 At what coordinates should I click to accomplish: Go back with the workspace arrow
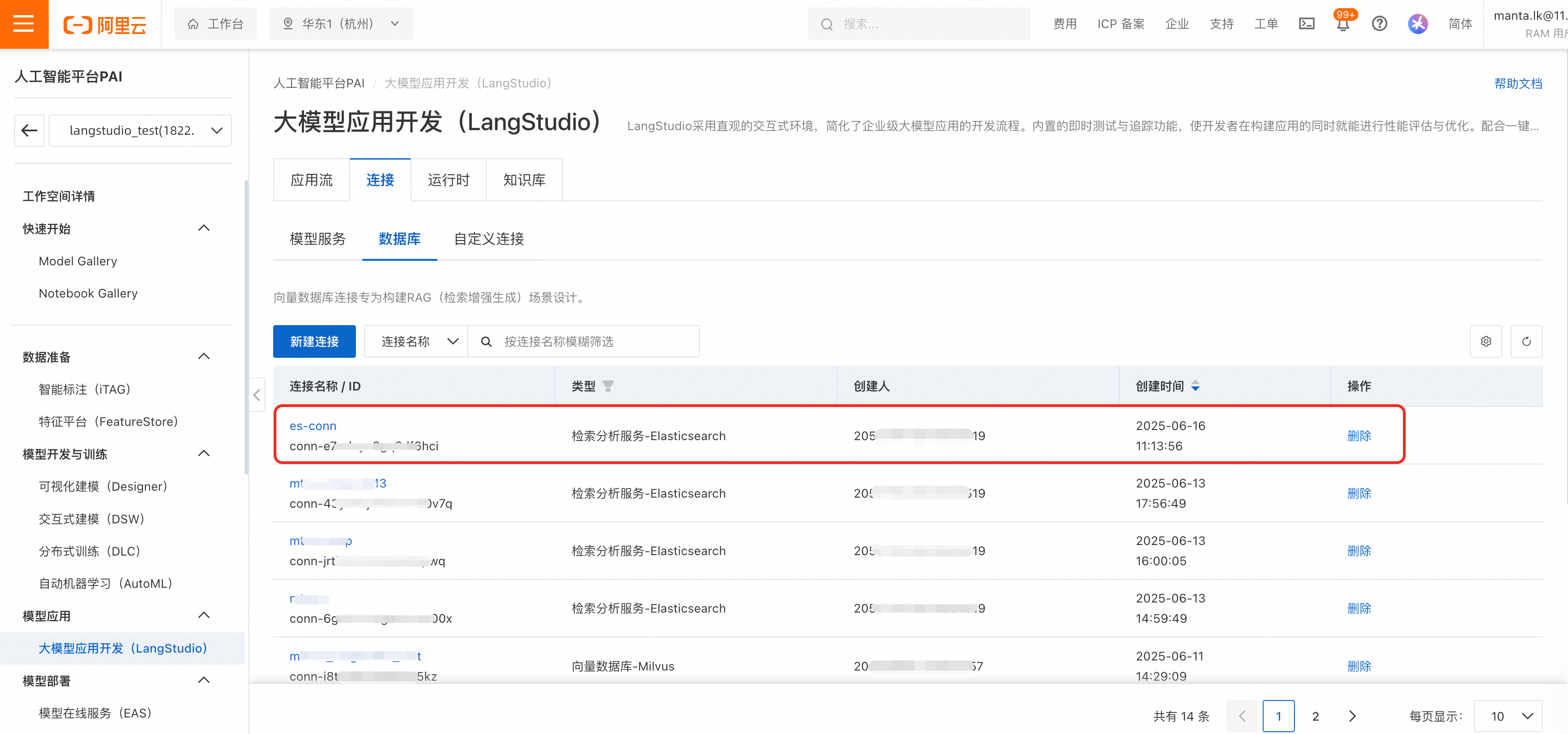(x=29, y=130)
